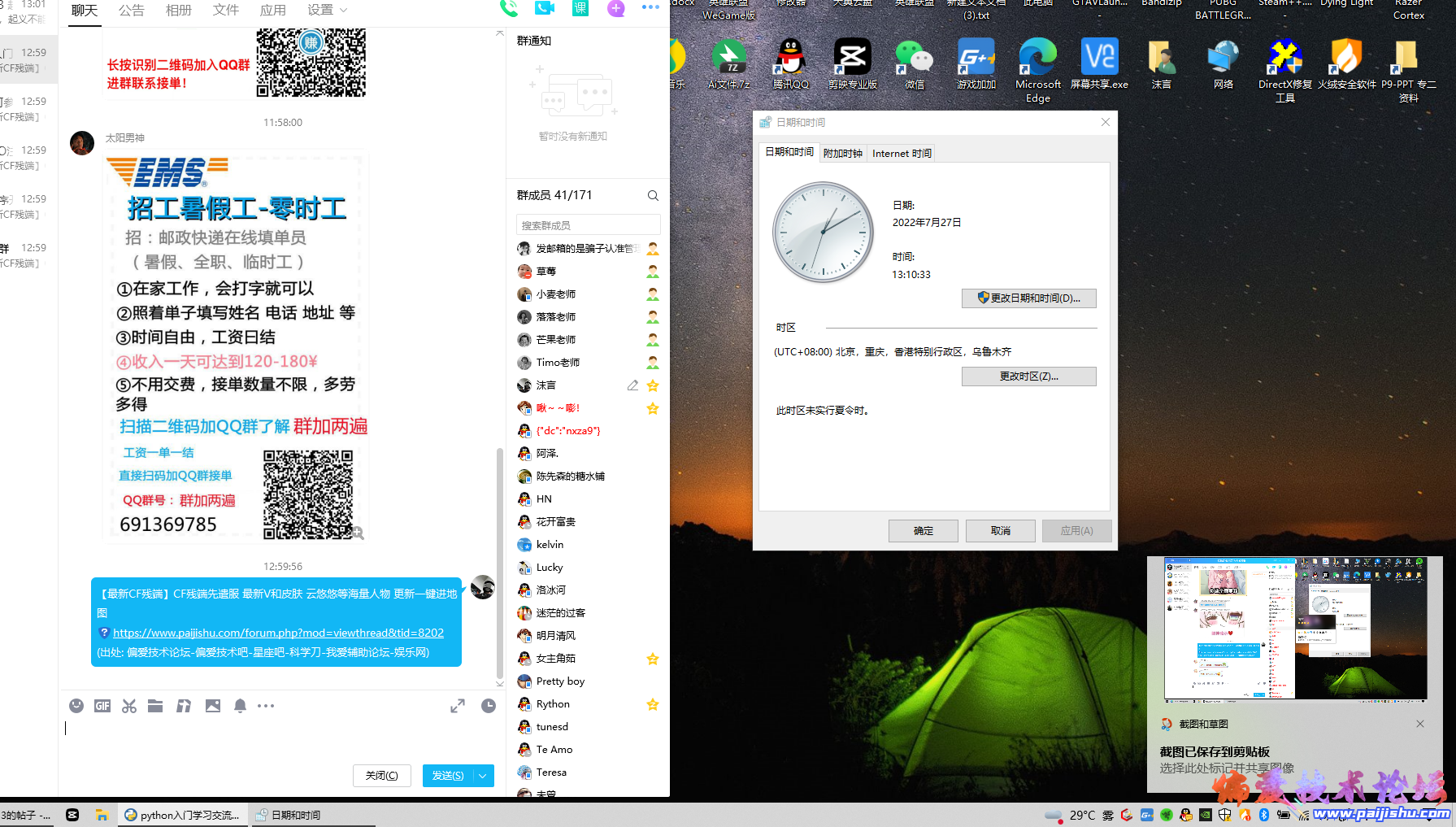Open the paijishu.com forum link

[278, 633]
